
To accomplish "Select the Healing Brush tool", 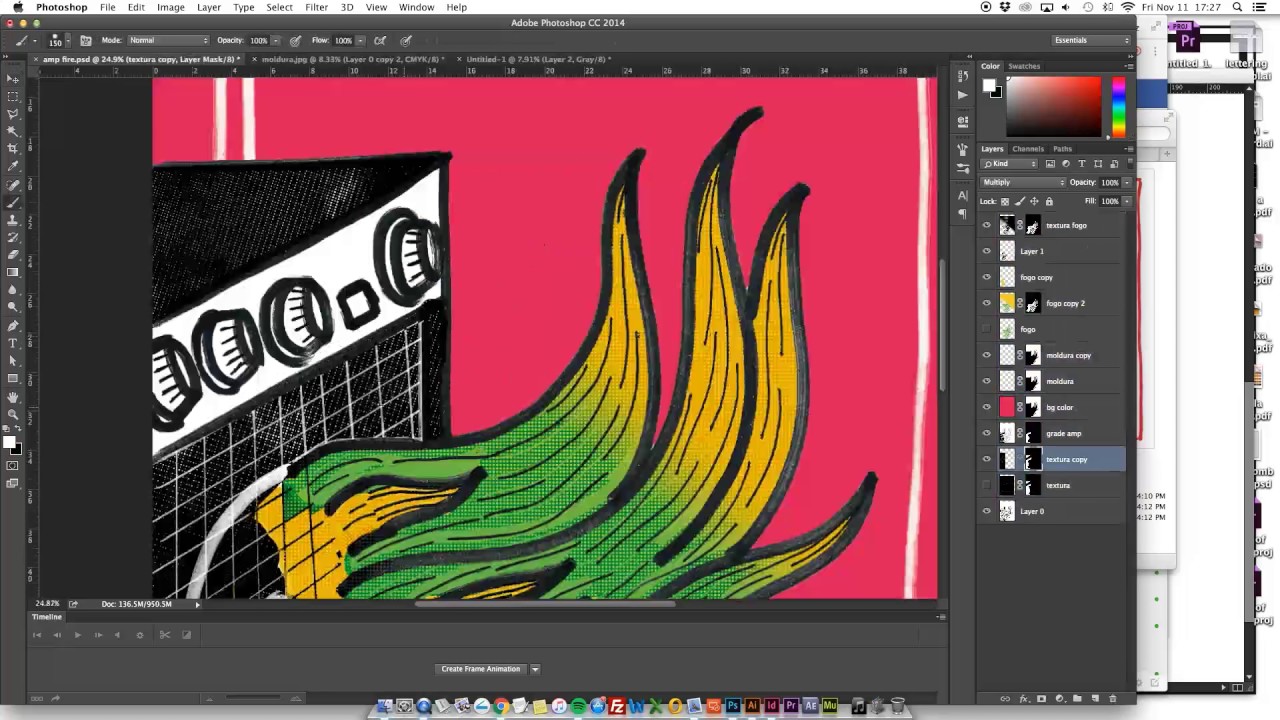I will (13, 185).
